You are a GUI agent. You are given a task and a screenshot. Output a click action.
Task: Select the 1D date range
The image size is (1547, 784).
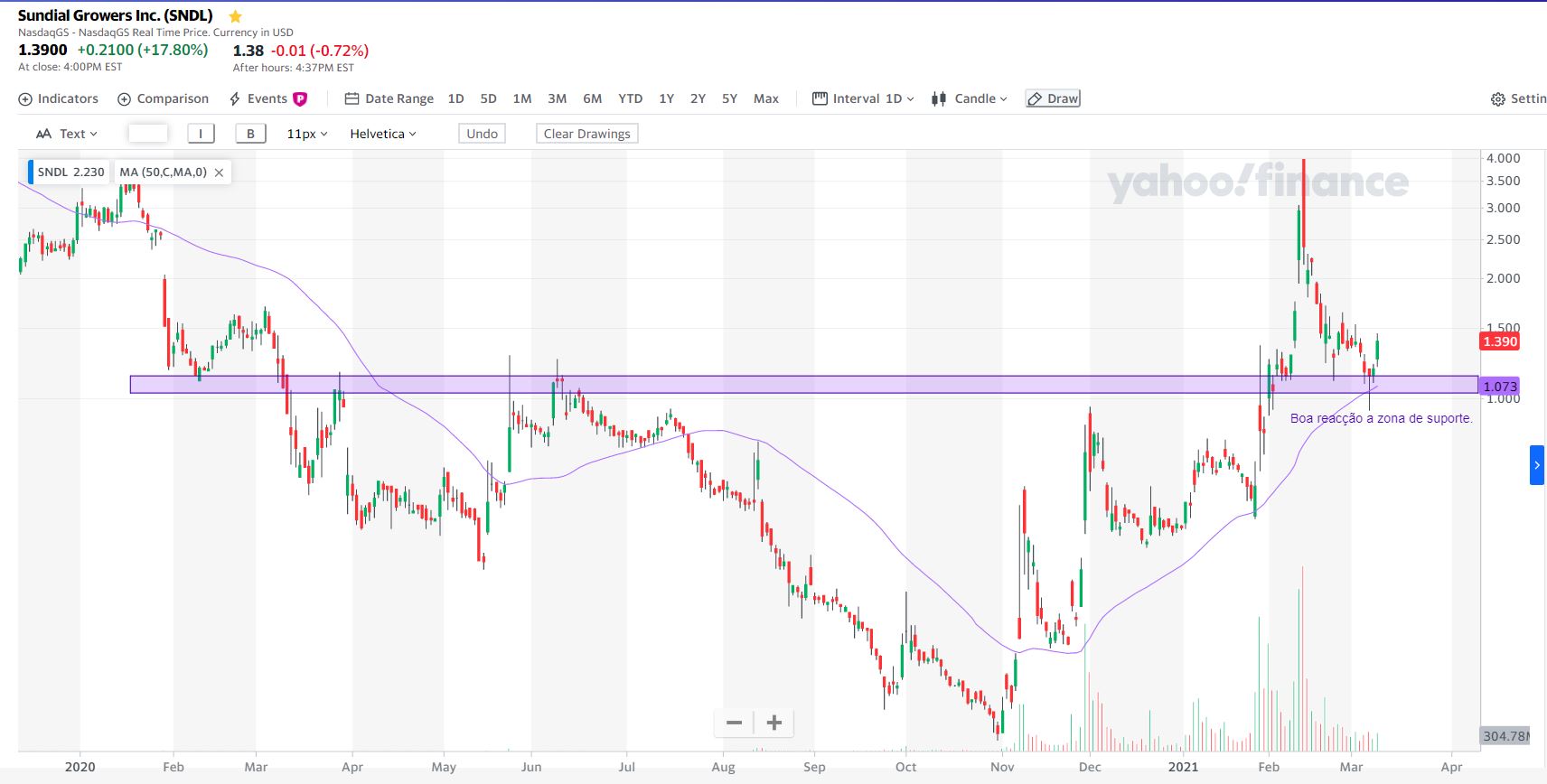pos(455,98)
